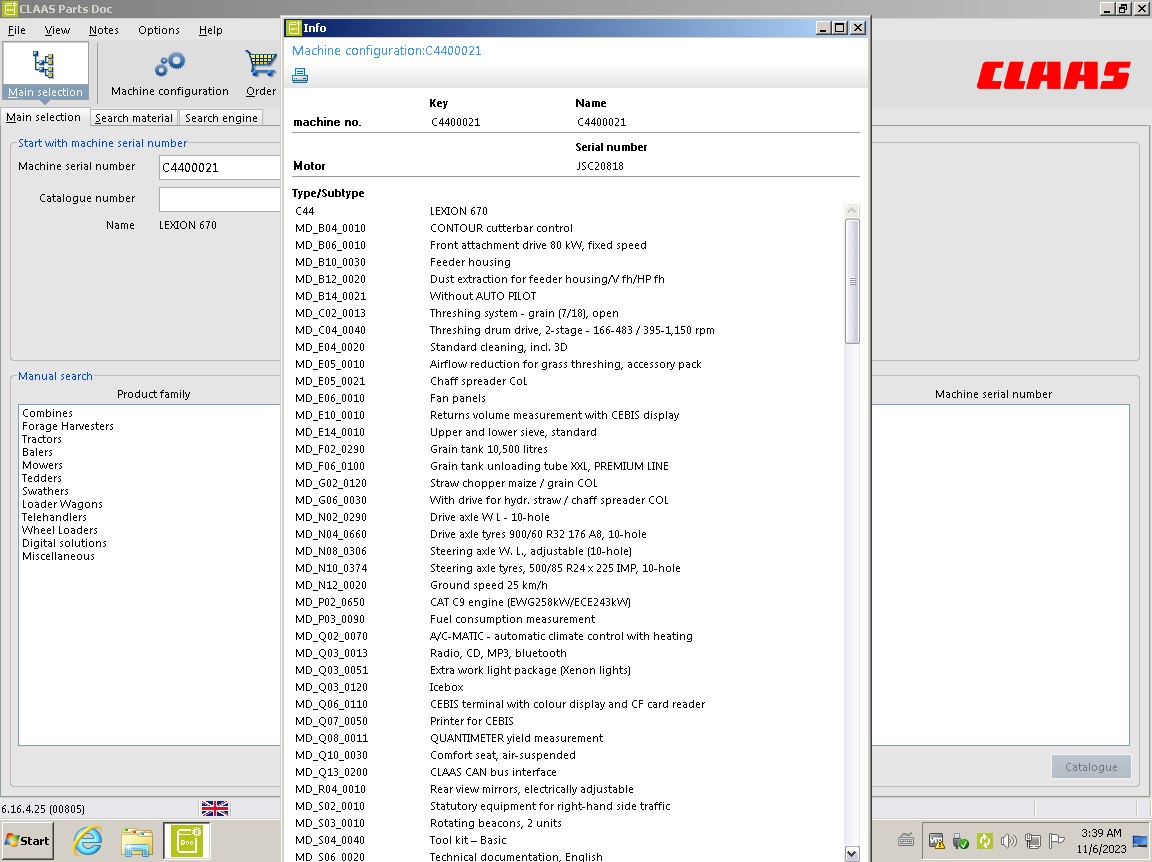The image size is (1152, 862).
Task: Click the Printer for CEBIS row
Action: [x=568, y=721]
